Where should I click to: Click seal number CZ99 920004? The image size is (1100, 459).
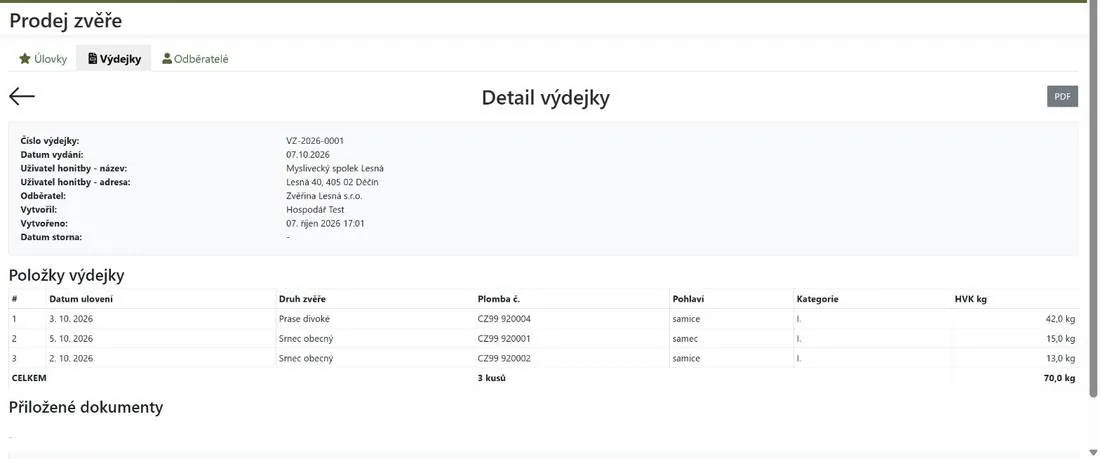(504, 319)
